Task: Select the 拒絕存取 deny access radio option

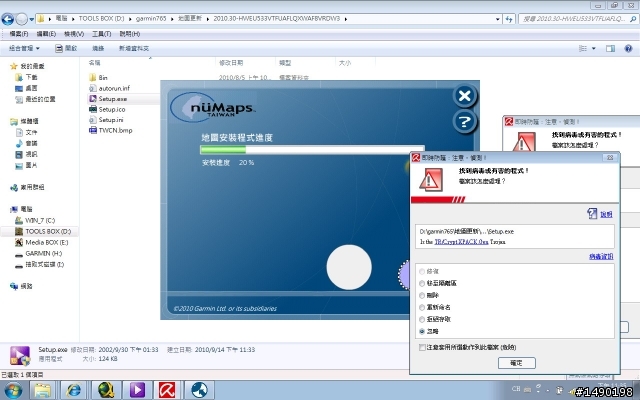Action: pyautogui.click(x=422, y=319)
